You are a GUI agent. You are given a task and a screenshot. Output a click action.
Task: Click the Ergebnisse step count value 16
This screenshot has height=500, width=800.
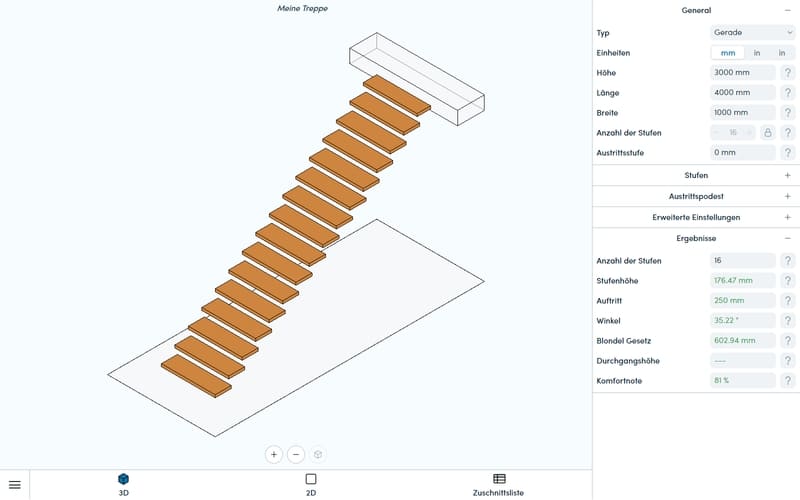(743, 260)
